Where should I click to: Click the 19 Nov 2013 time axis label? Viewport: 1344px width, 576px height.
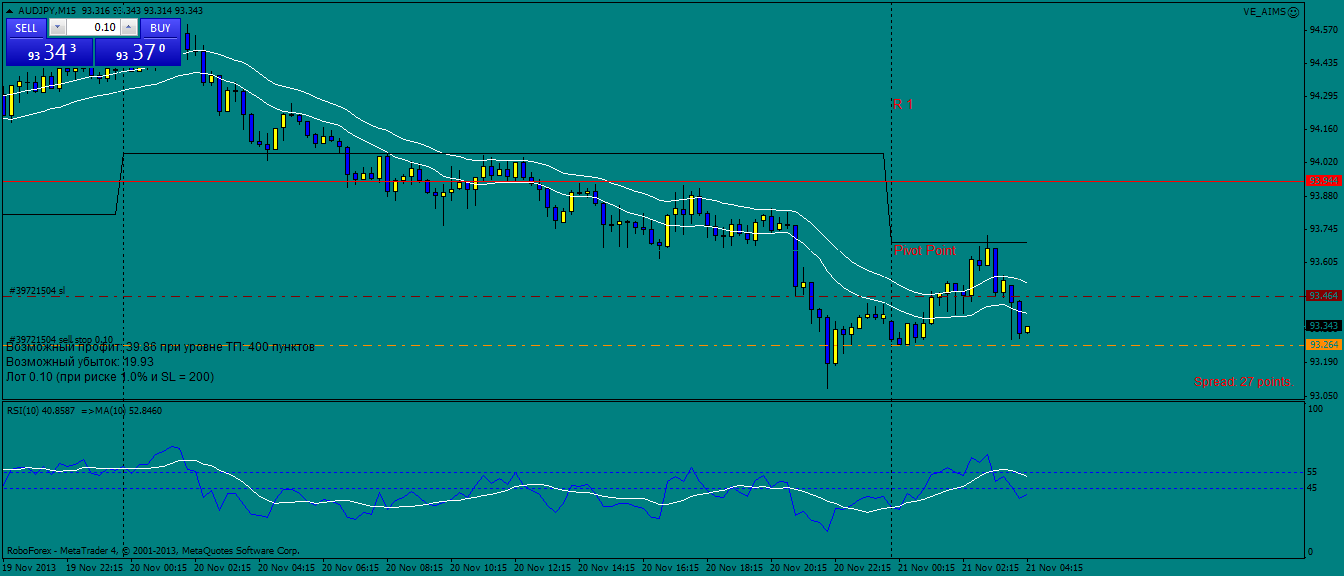28,567
